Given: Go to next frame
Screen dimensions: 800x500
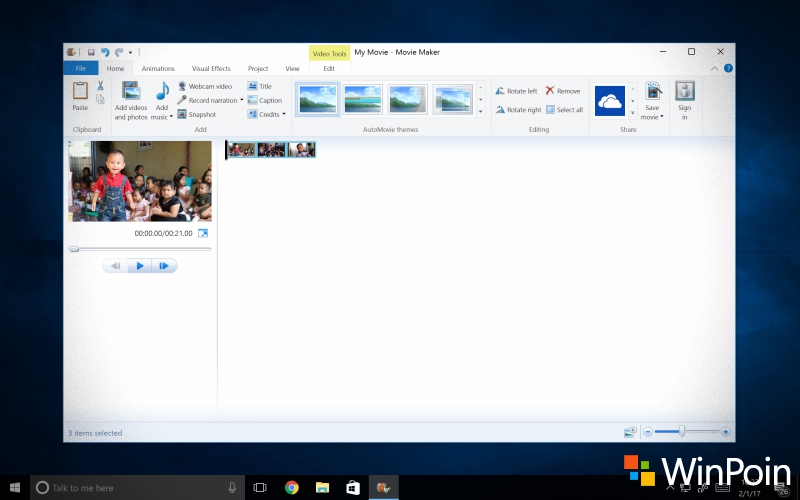Looking at the screenshot, I should click(x=164, y=265).
